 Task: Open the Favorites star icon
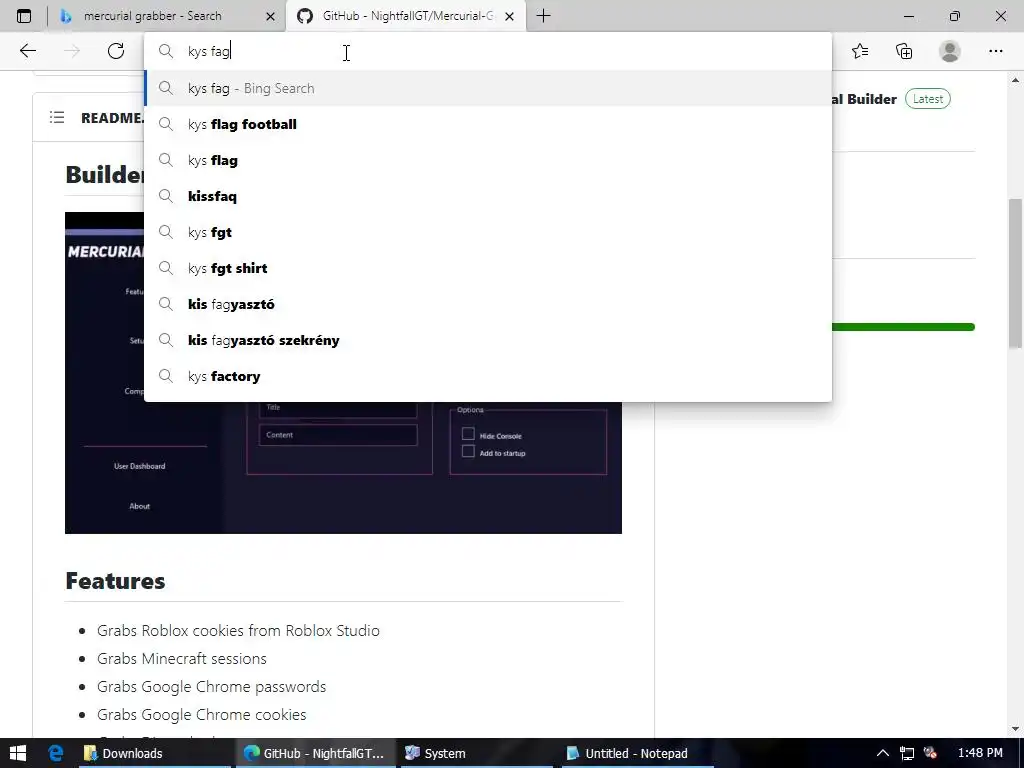[x=860, y=51]
